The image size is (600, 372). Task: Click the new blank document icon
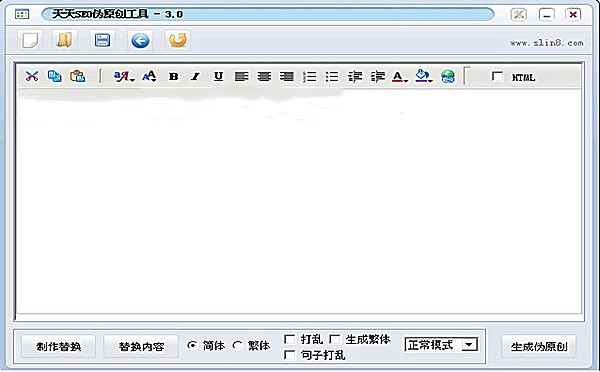click(30, 40)
